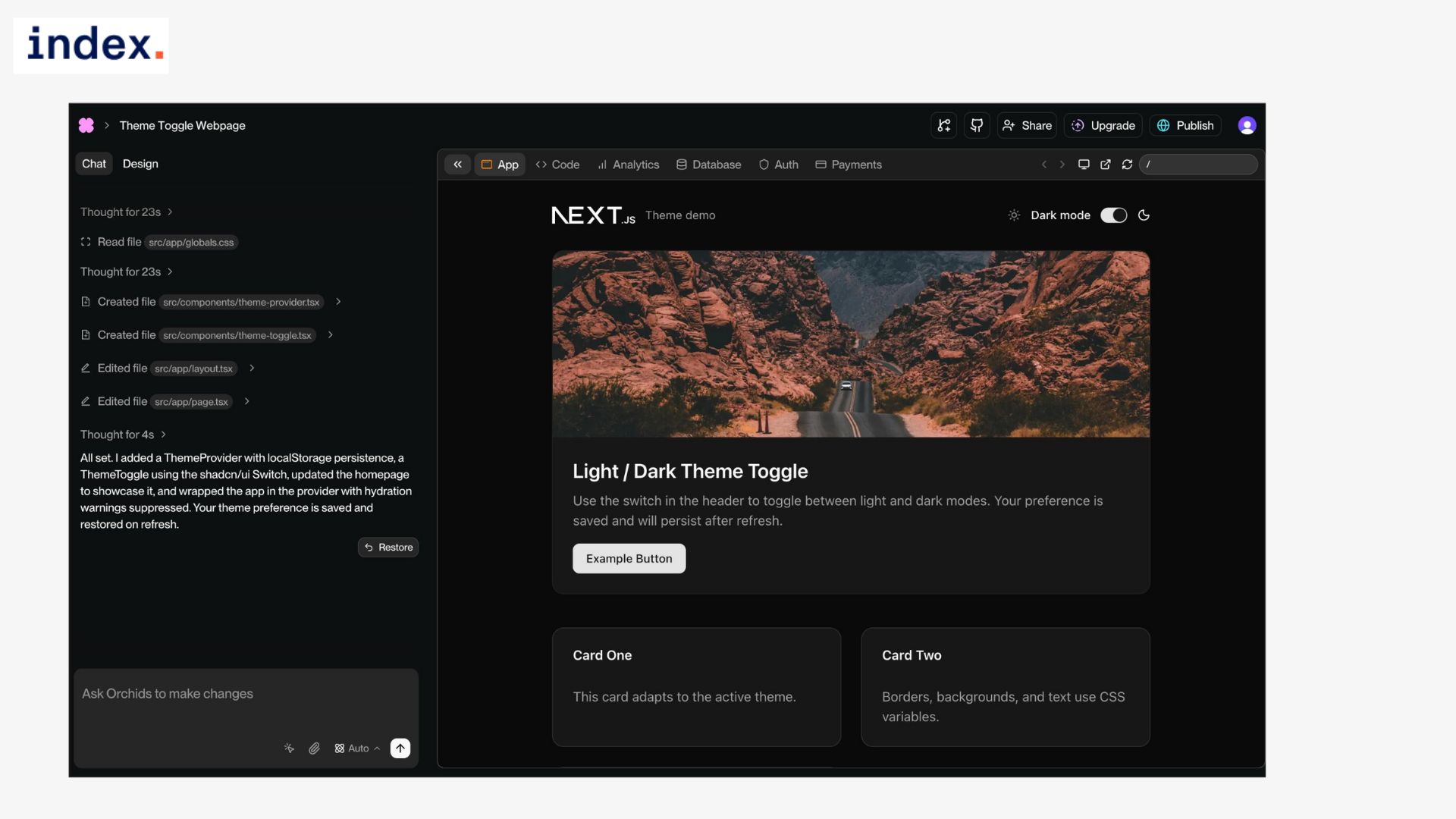Open preview in new tab icon
Viewport: 1456px width, 819px height.
pos(1105,165)
